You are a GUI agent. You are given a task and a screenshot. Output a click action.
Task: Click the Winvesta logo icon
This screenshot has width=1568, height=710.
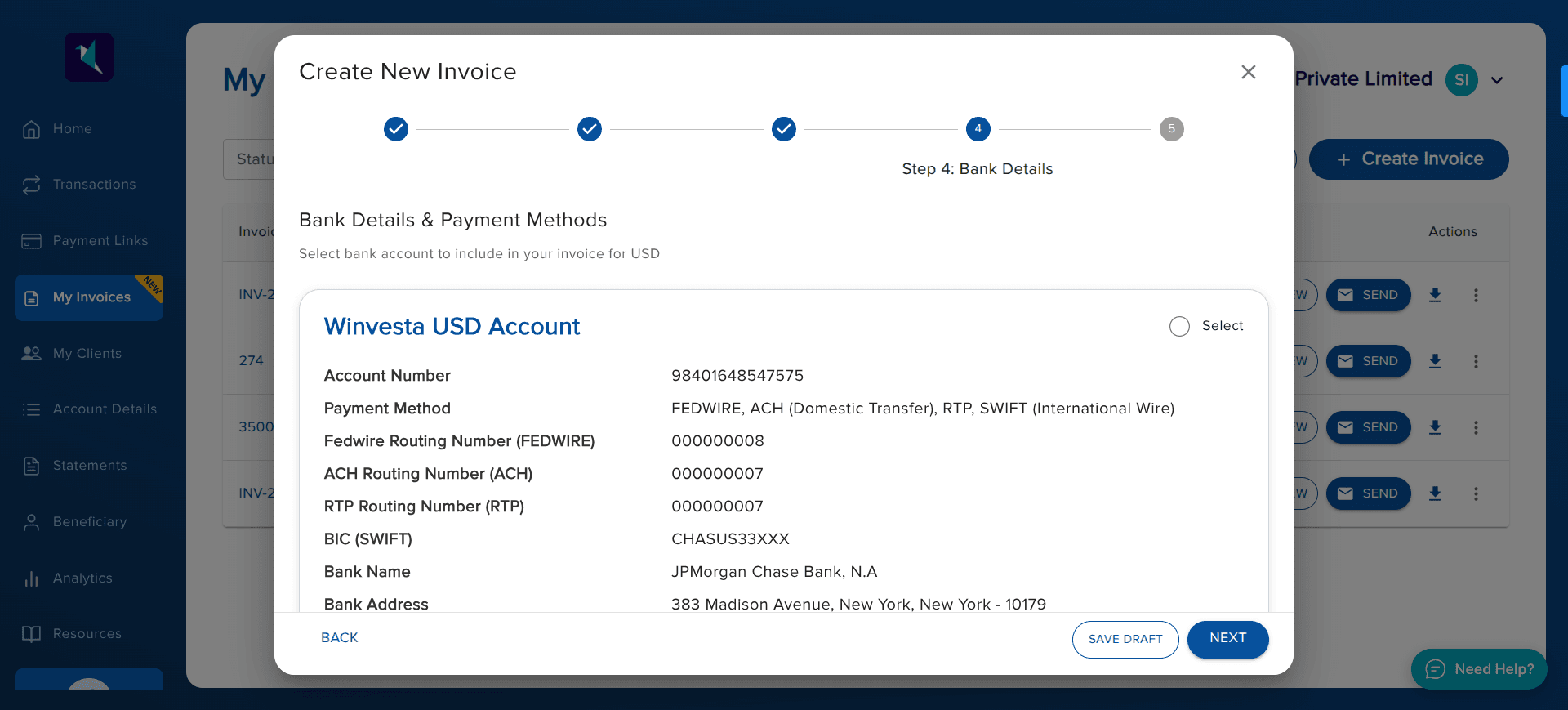pyautogui.click(x=89, y=57)
